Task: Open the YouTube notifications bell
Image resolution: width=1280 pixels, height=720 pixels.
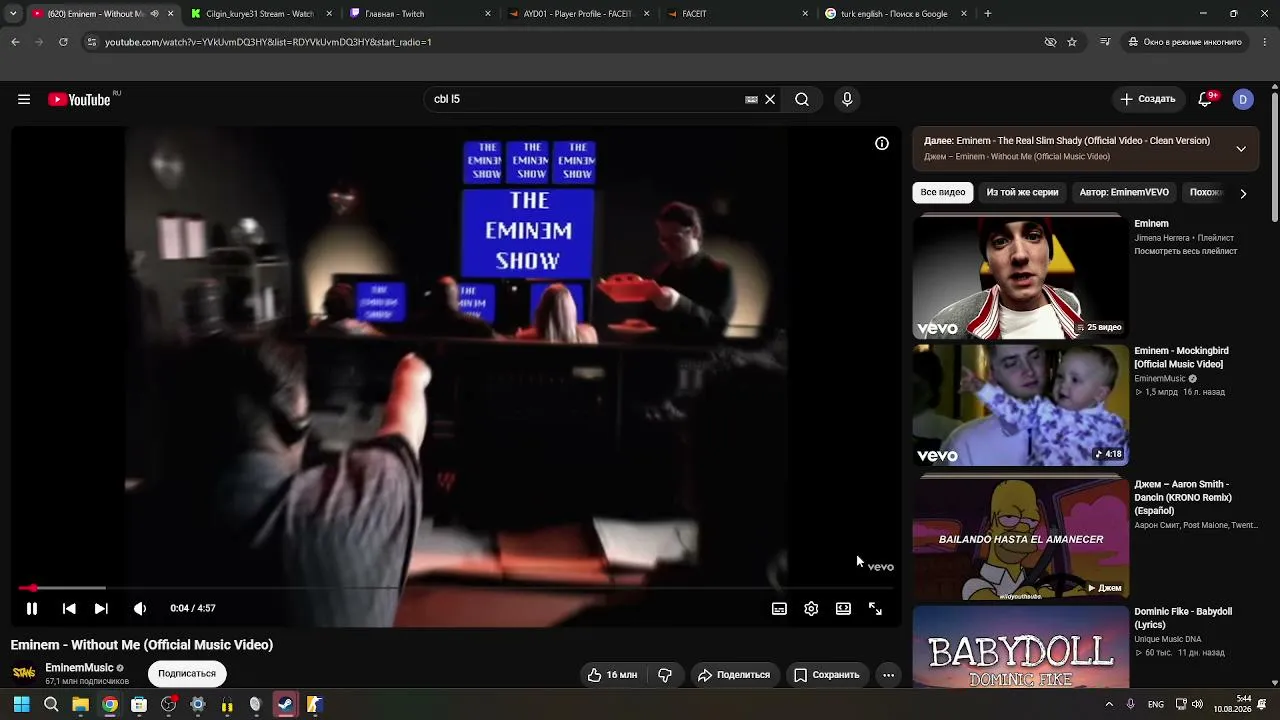Action: coord(1205,99)
